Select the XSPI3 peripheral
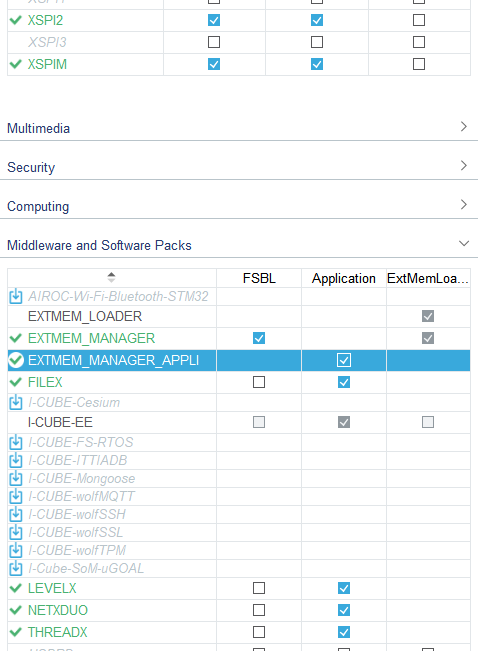The image size is (478, 651). point(47,42)
